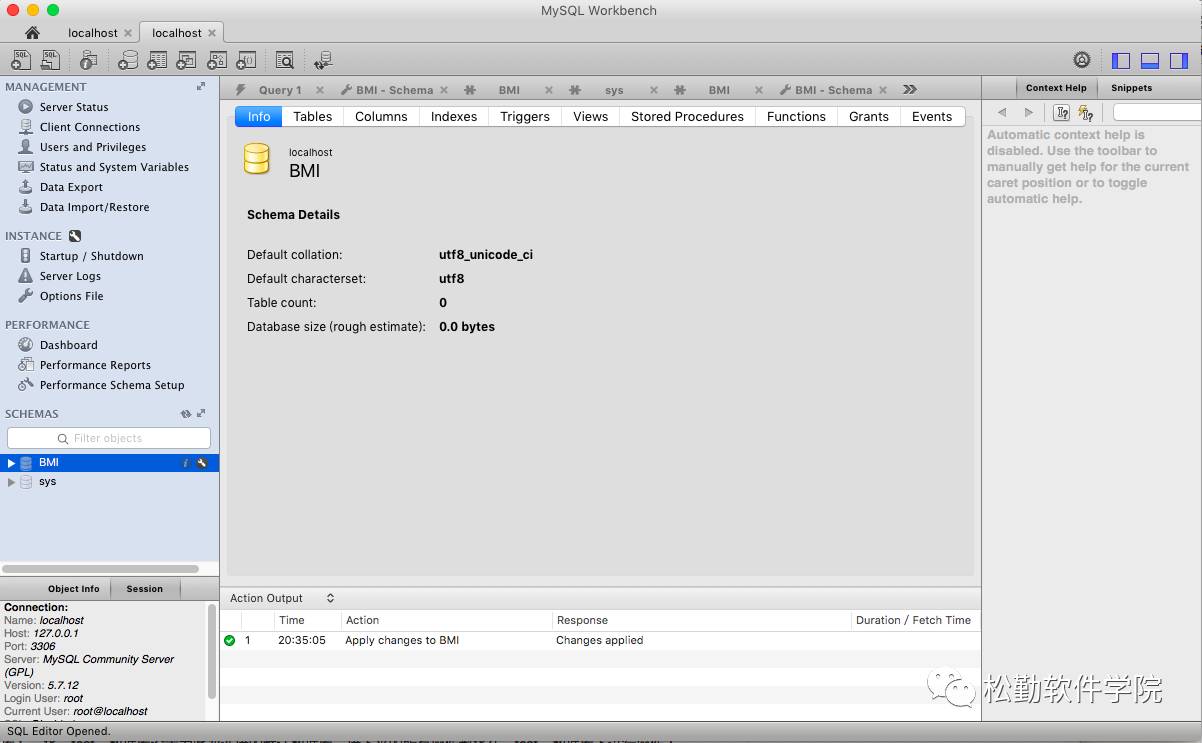
Task: Go back in Context Help
Action: tap(1002, 113)
